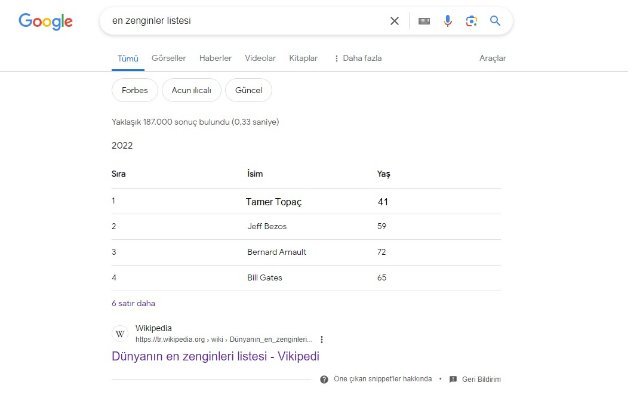
Task: Click the tr.wikipedia.org URL breadcrumb
Action: (x=224, y=340)
